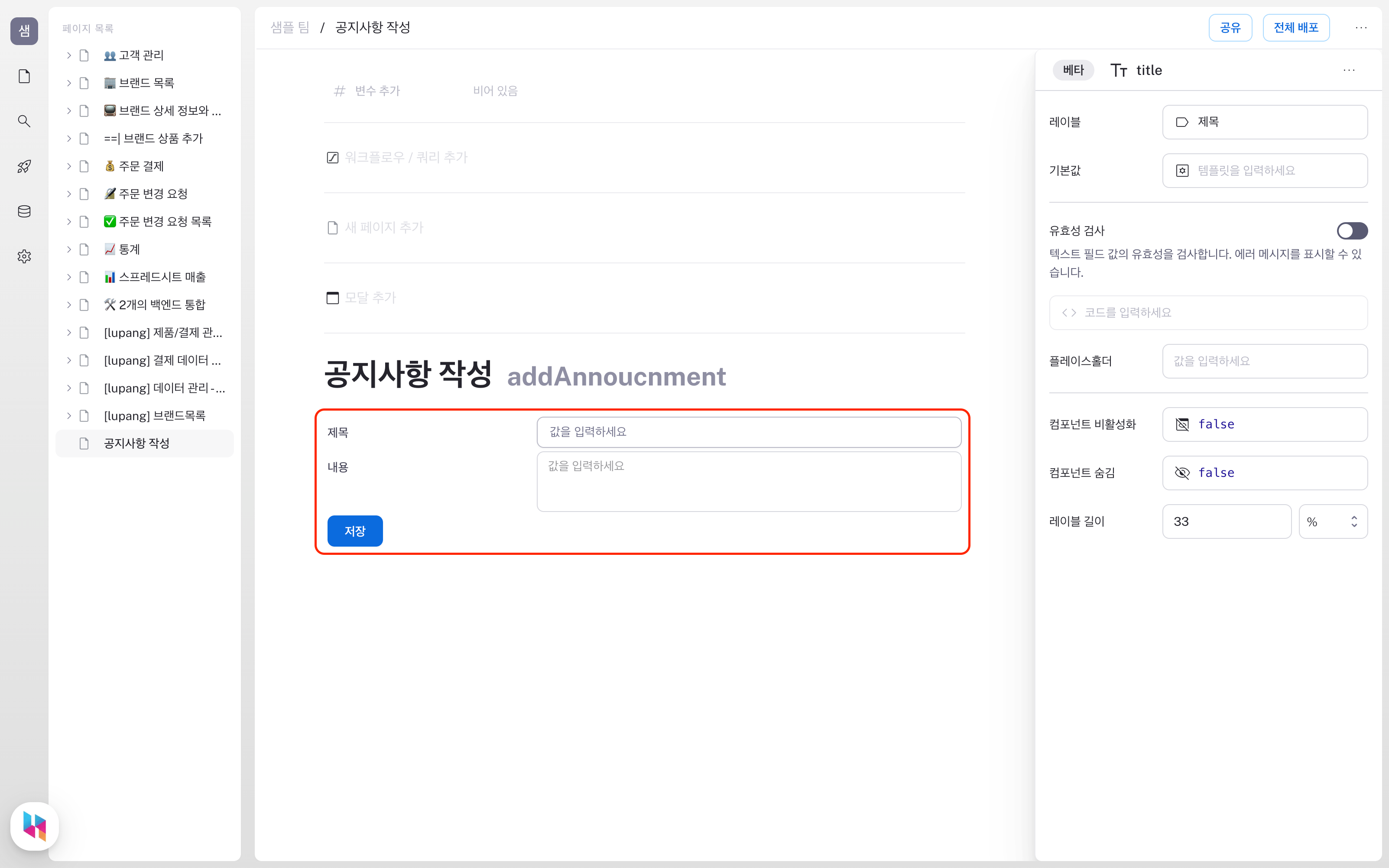Image resolution: width=1389 pixels, height=868 pixels.
Task: Open the database icon in sidebar
Action: click(24, 211)
